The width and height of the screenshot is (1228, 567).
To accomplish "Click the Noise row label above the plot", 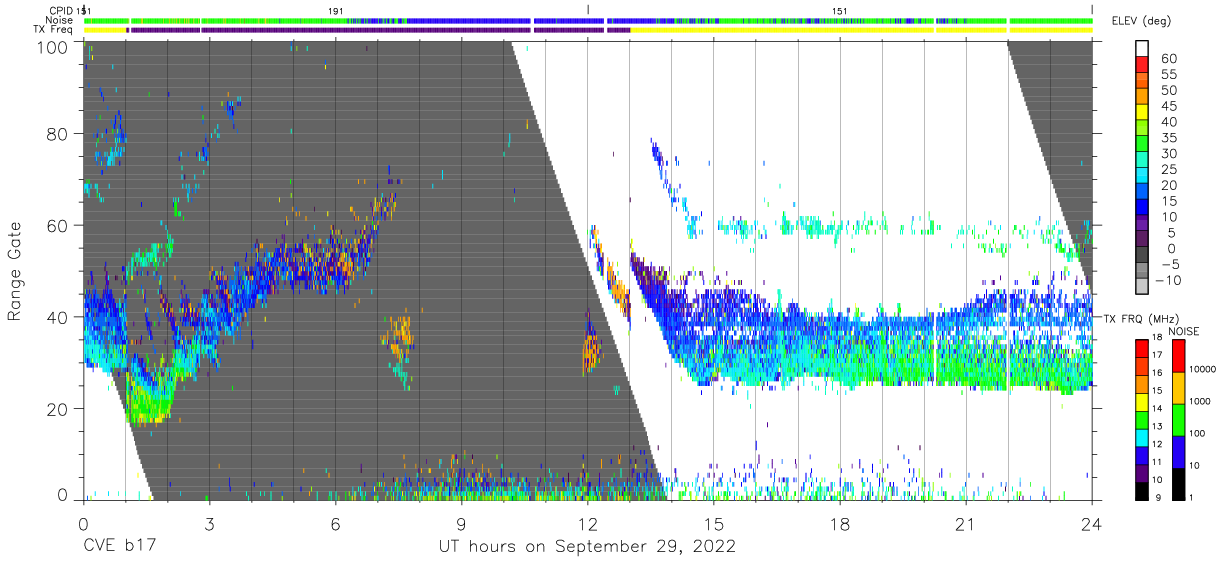I will [60, 20].
